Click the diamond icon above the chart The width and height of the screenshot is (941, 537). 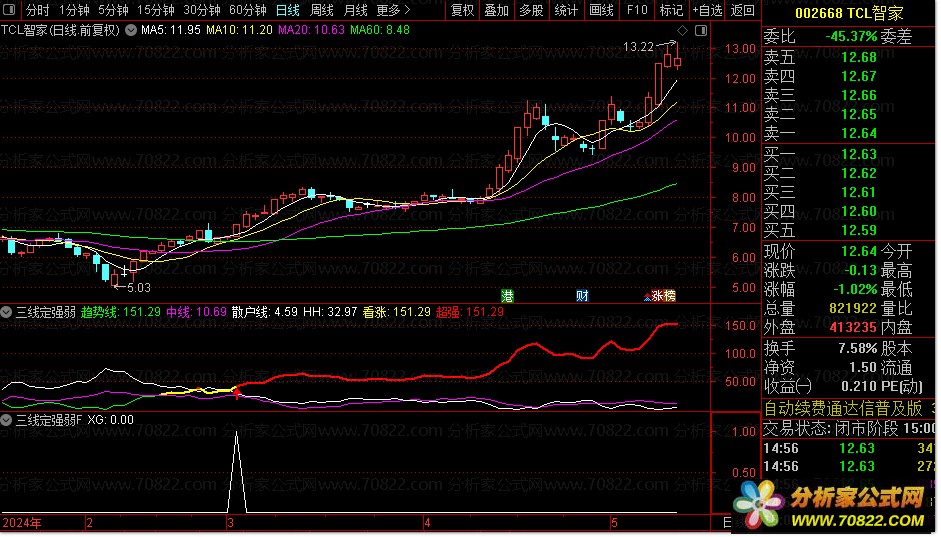click(x=682, y=31)
